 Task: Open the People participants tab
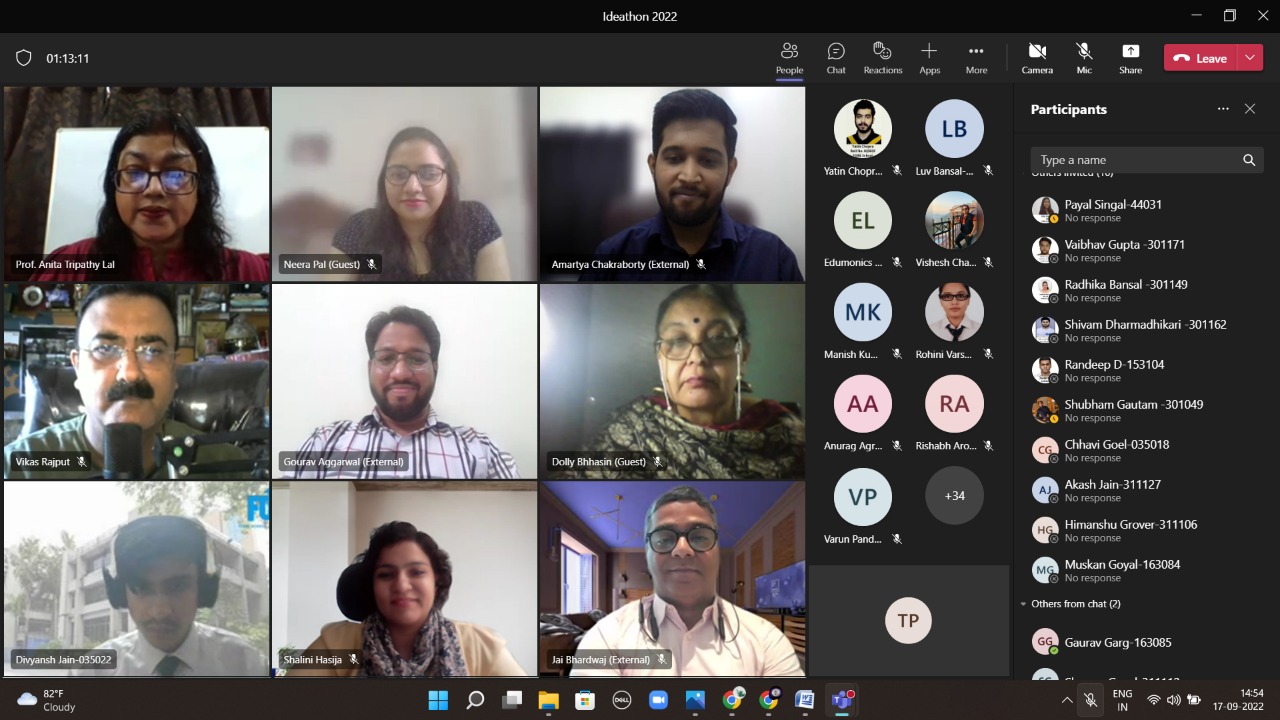point(789,58)
